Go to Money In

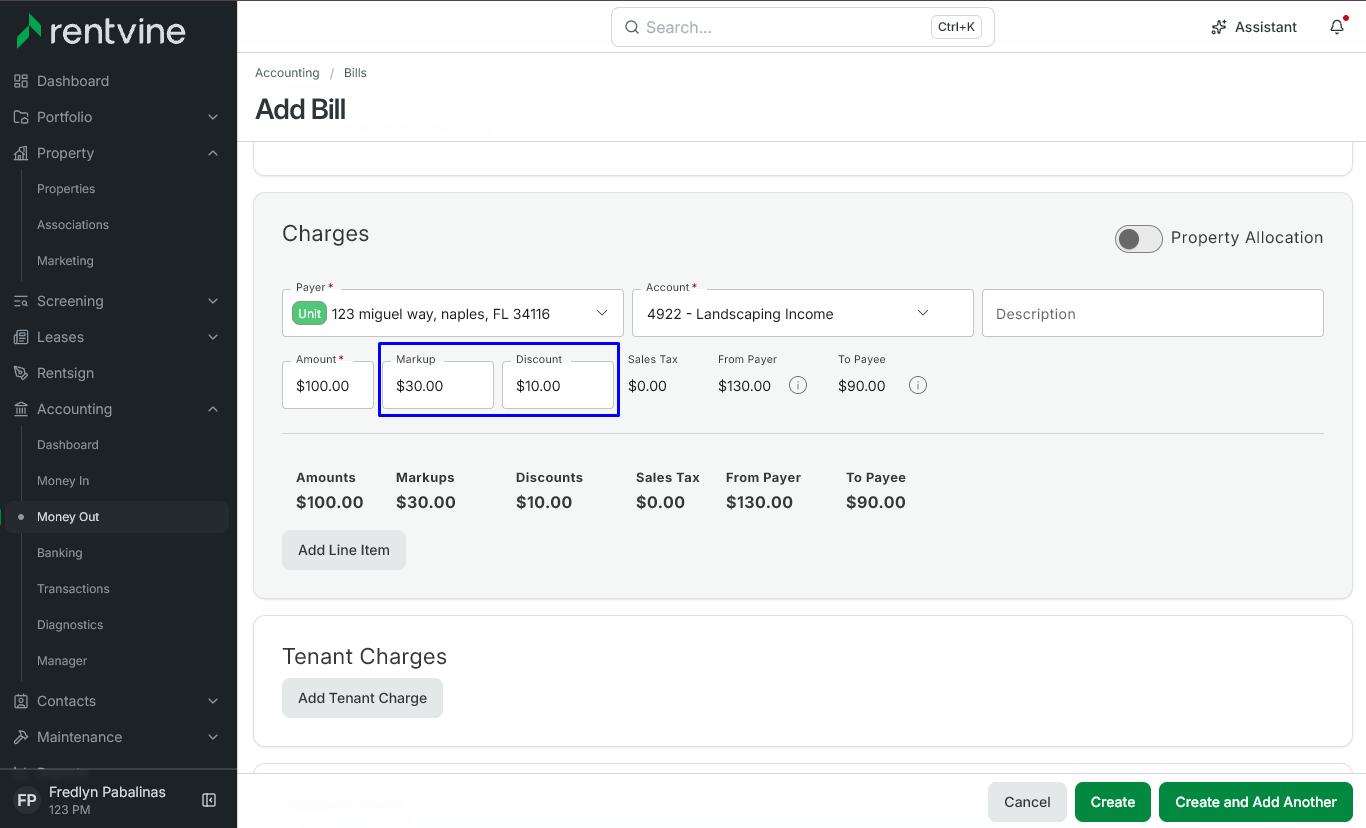[x=63, y=481]
